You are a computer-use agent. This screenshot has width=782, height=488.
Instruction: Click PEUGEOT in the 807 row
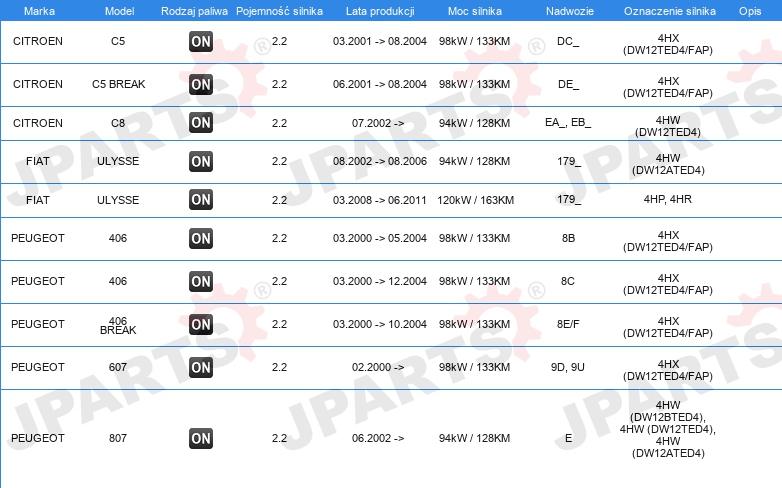[38, 438]
